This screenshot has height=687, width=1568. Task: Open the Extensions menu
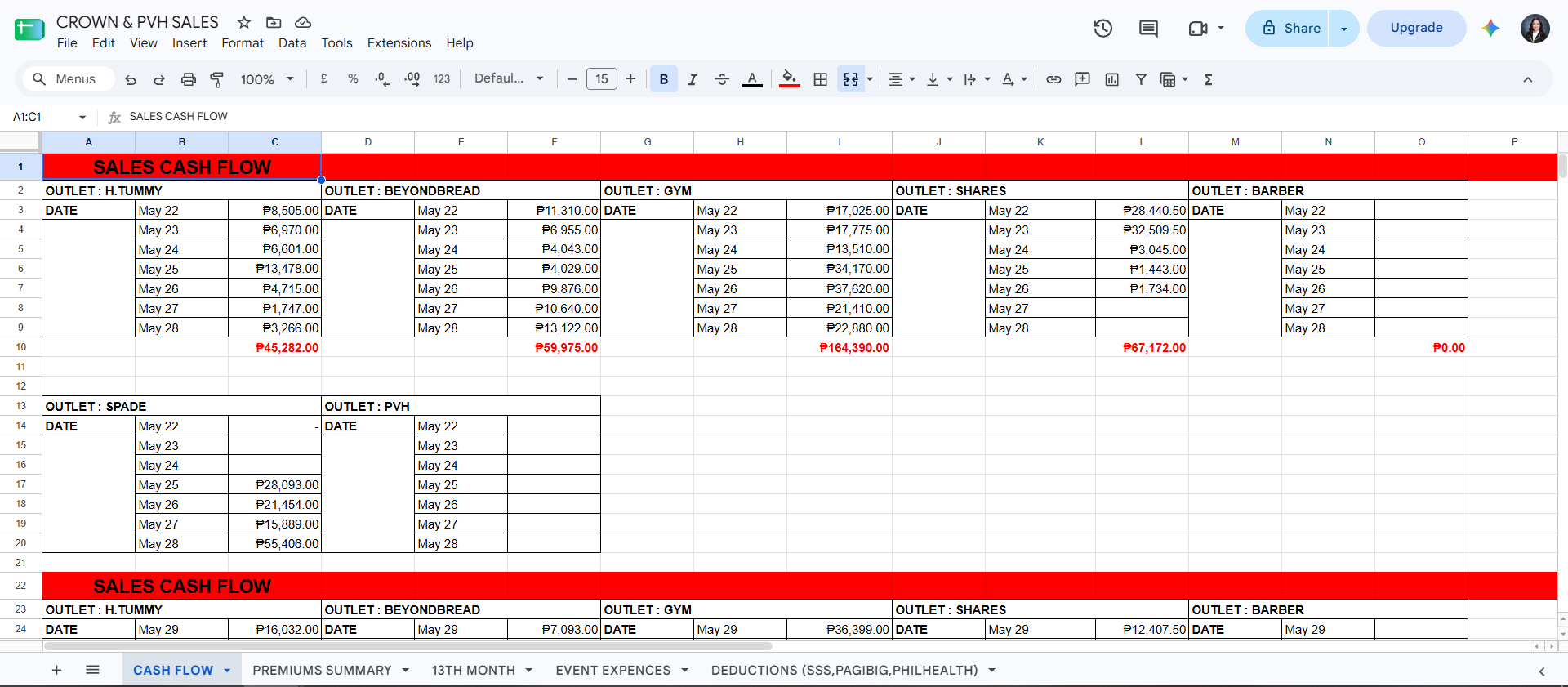[399, 42]
